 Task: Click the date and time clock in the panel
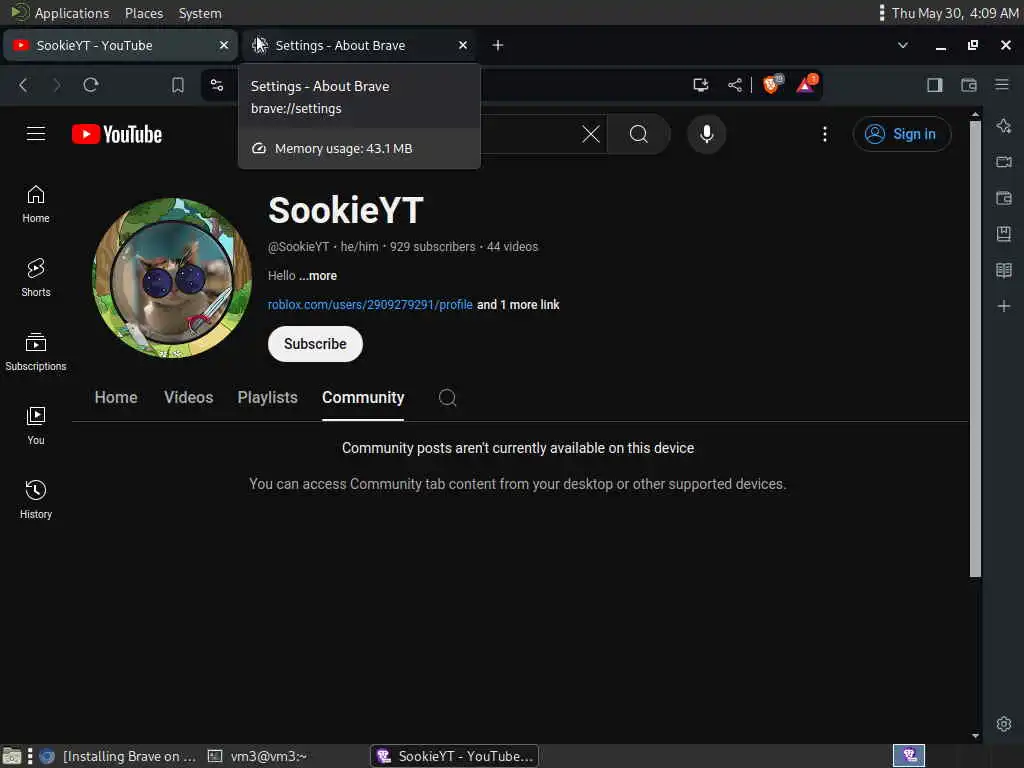pyautogui.click(x=955, y=13)
